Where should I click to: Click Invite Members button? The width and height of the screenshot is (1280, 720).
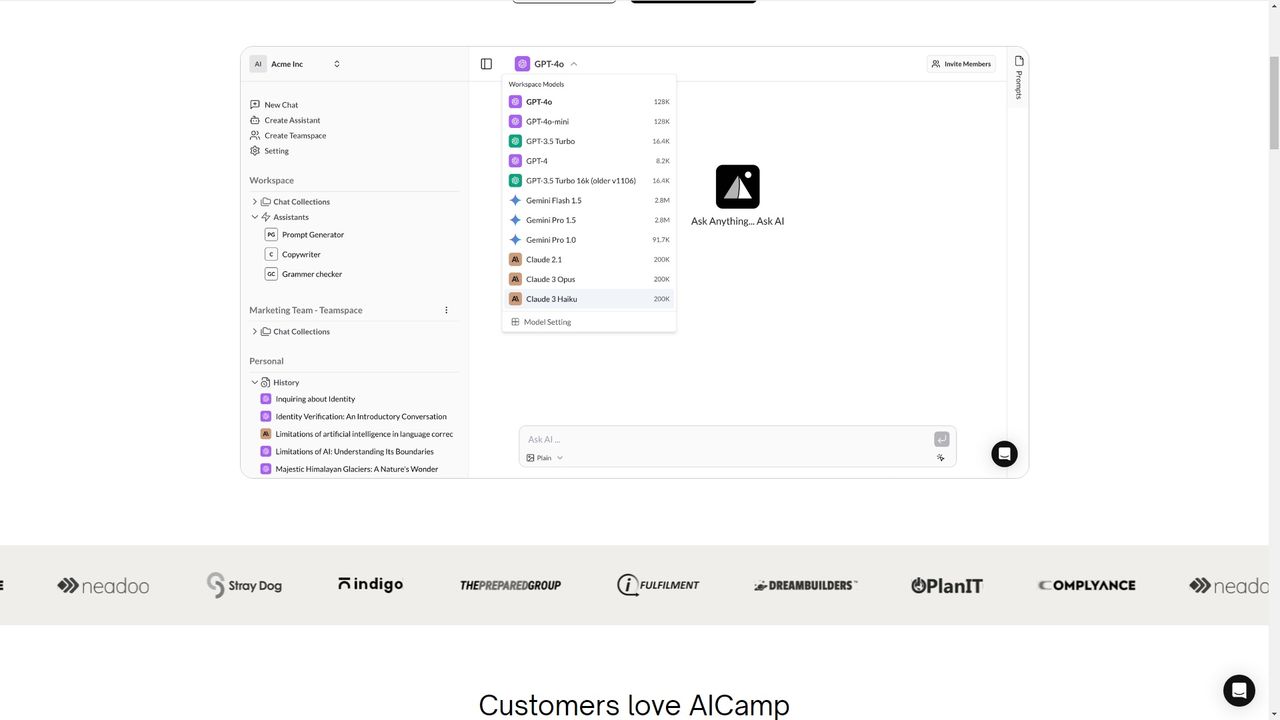pos(961,64)
